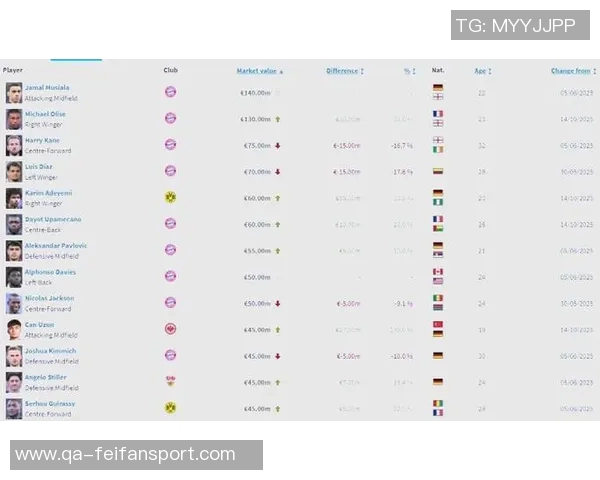This screenshot has width=600, height=480.
Task: Click Bayern crest in Nicolas Jackson's row
Action: (x=170, y=302)
